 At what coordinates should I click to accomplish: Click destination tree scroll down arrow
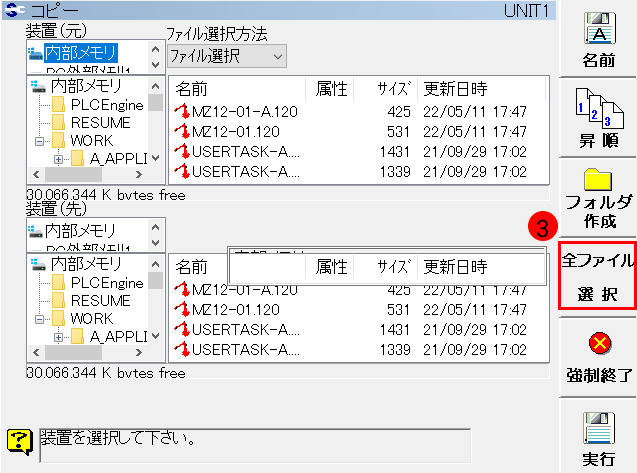[156, 336]
